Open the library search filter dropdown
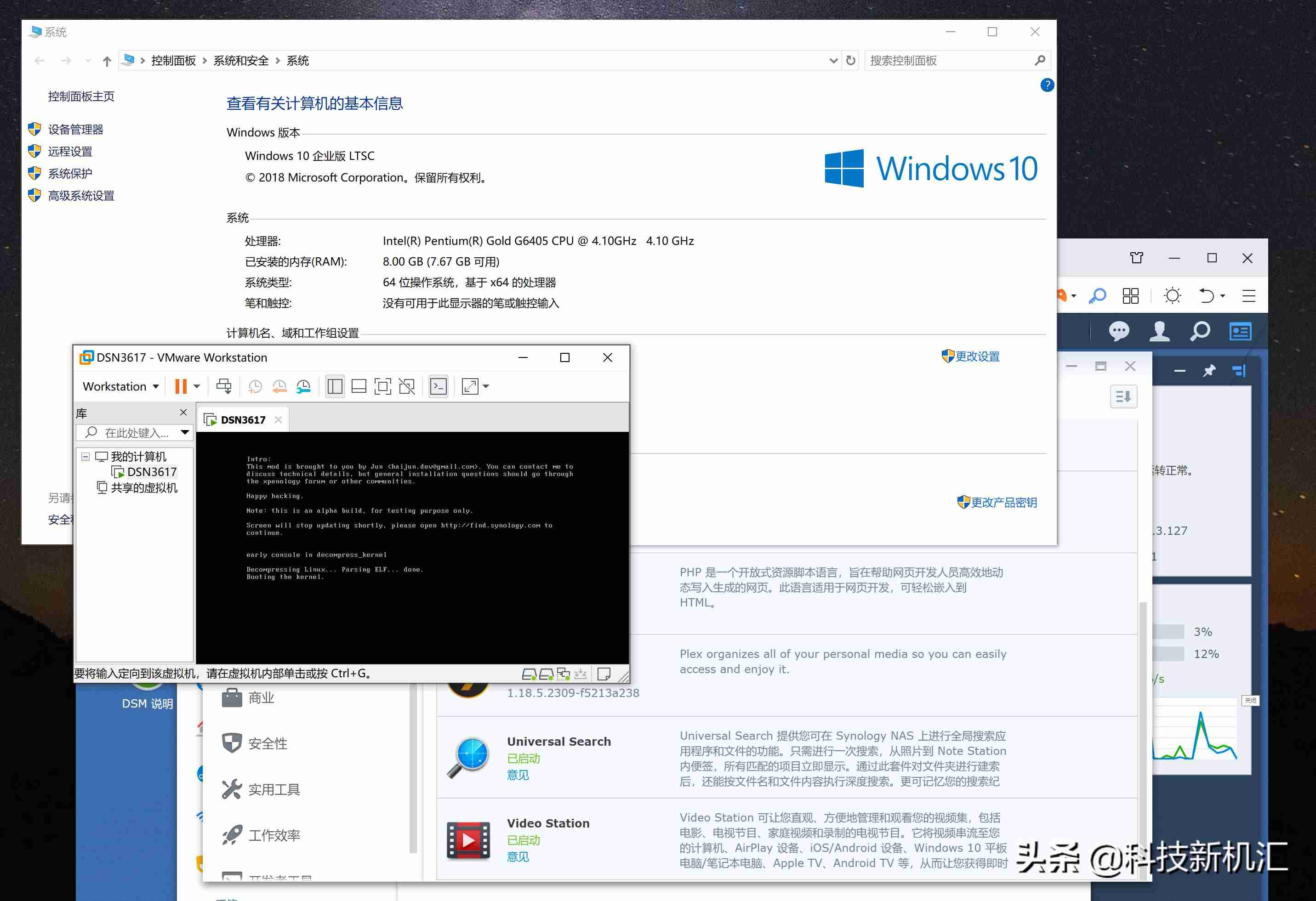1316x901 pixels. click(185, 433)
